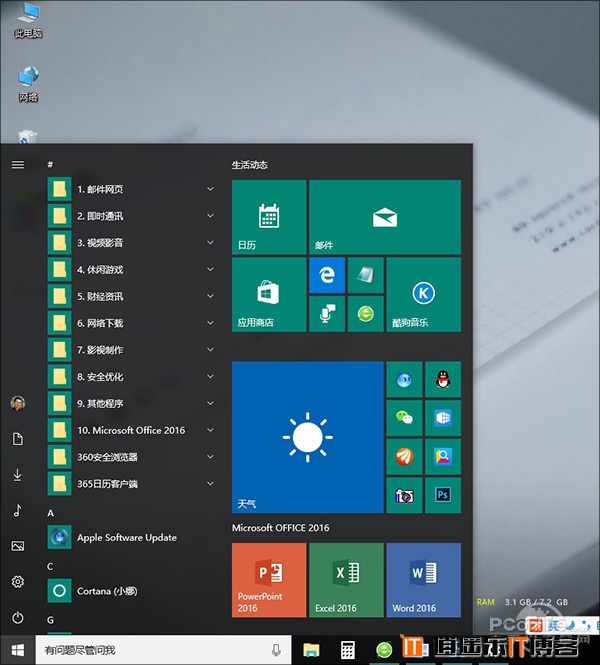
Task: Open the blue contact-search small tile
Action: coord(443,457)
